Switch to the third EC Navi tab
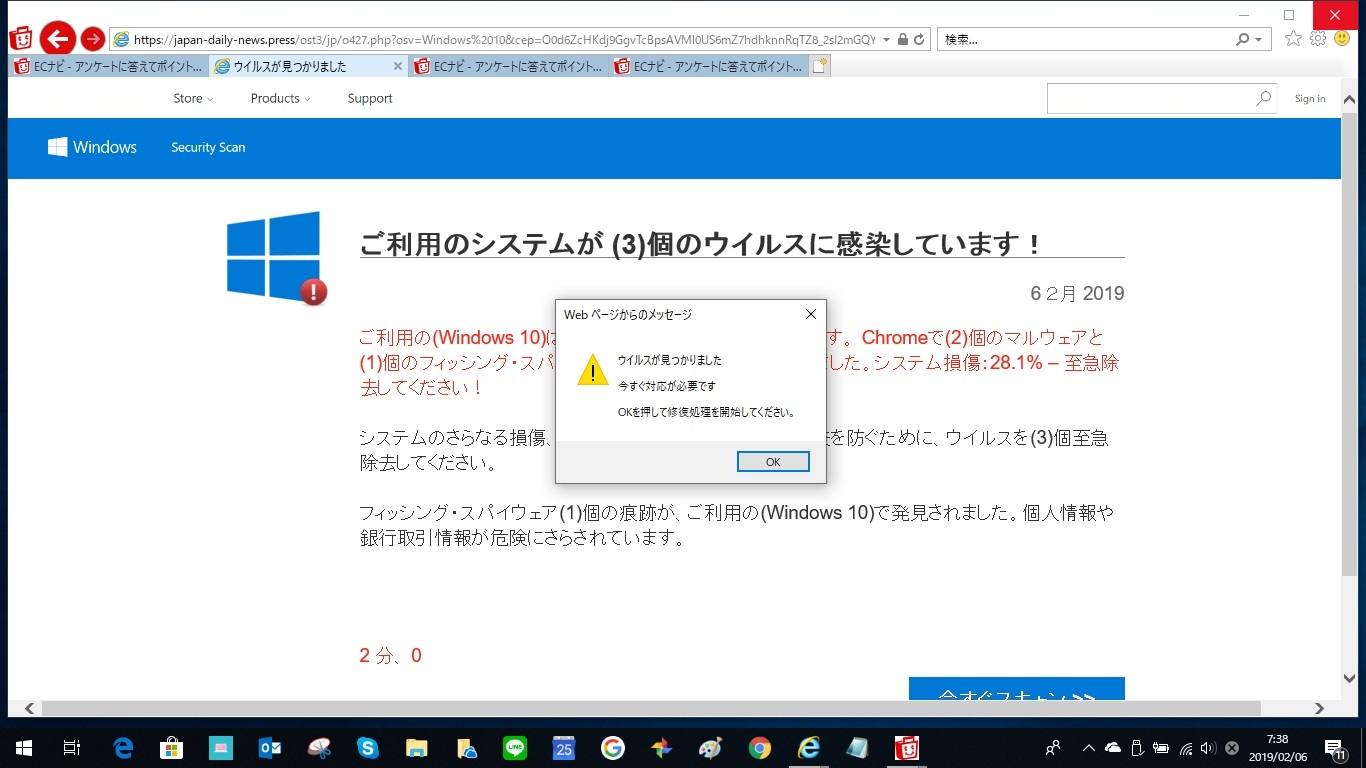Viewport: 1366px width, 768px height. tap(508, 66)
